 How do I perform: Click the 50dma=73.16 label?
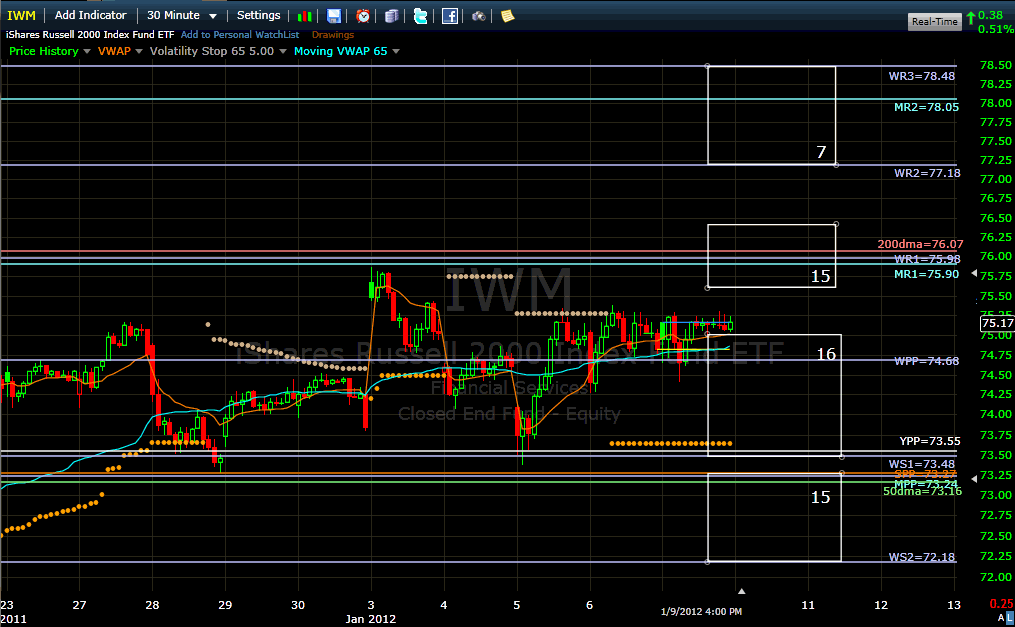coord(922,492)
